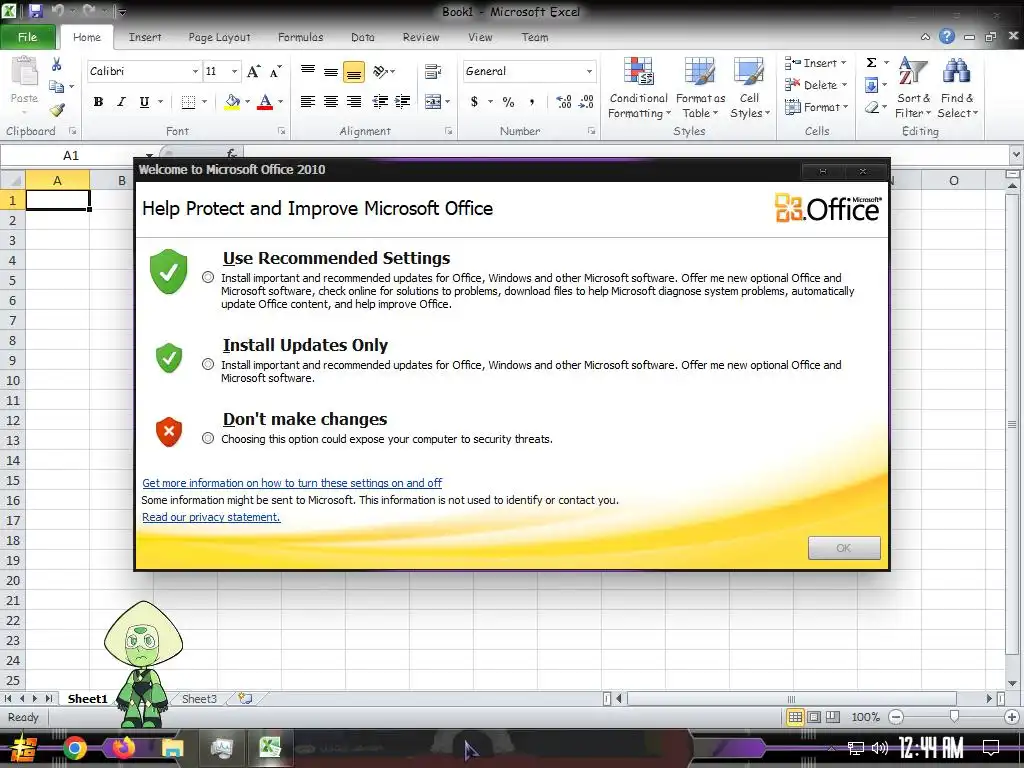The image size is (1024, 768).
Task: Select Install Updates Only radio button
Action: (x=208, y=364)
